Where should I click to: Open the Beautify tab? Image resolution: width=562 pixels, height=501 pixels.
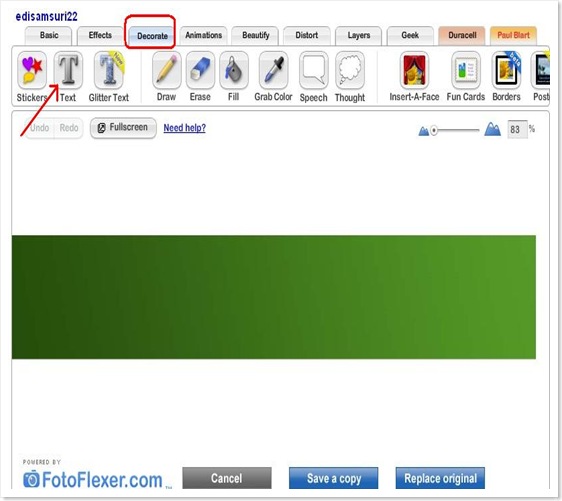(255, 35)
